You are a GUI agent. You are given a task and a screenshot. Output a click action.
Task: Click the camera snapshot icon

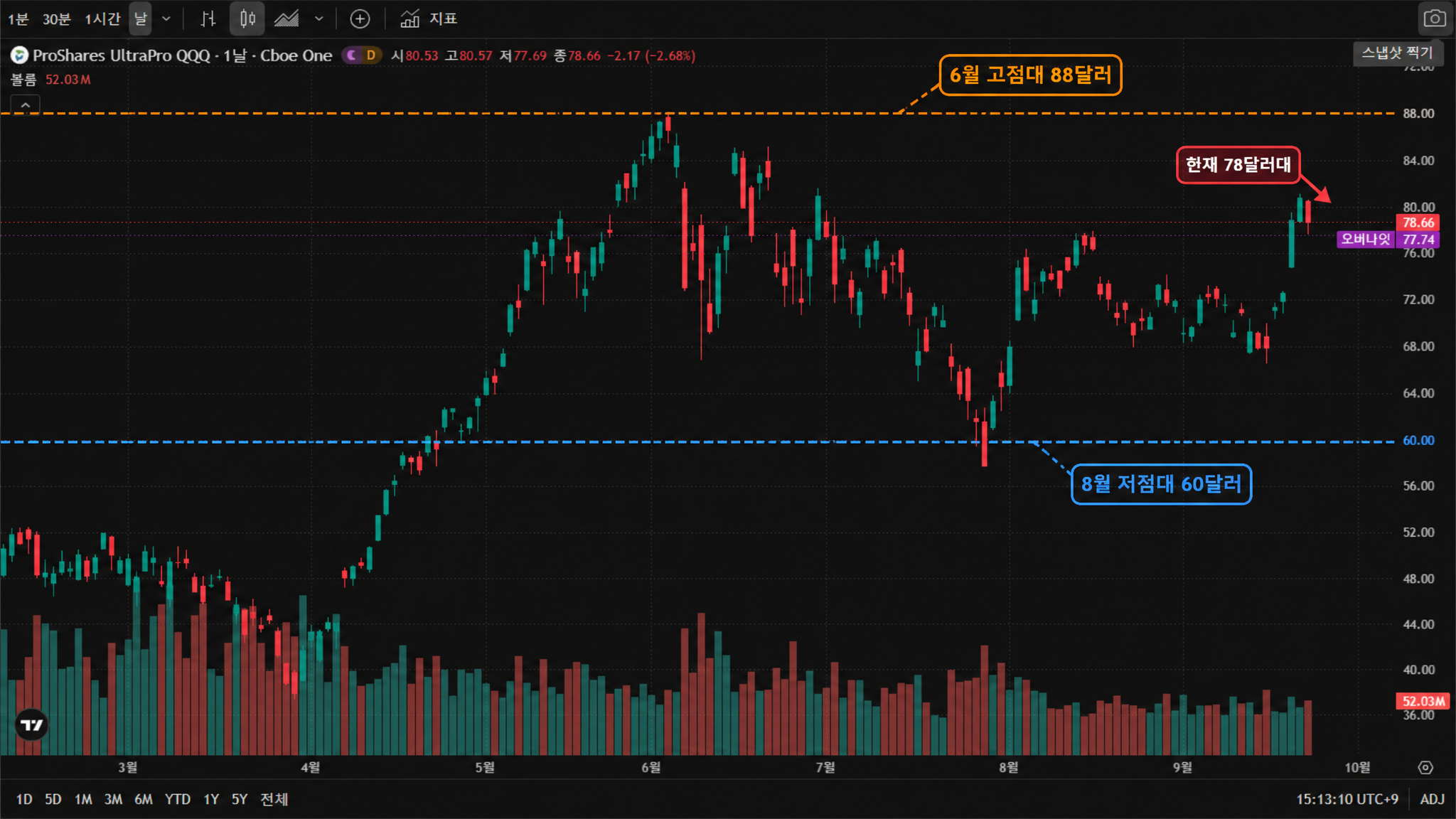pyautogui.click(x=1435, y=19)
